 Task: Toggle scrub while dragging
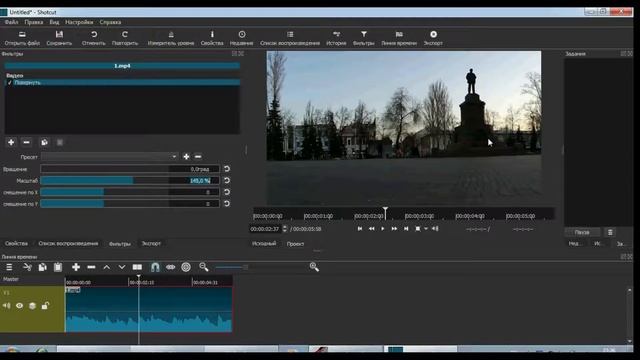(x=171, y=267)
